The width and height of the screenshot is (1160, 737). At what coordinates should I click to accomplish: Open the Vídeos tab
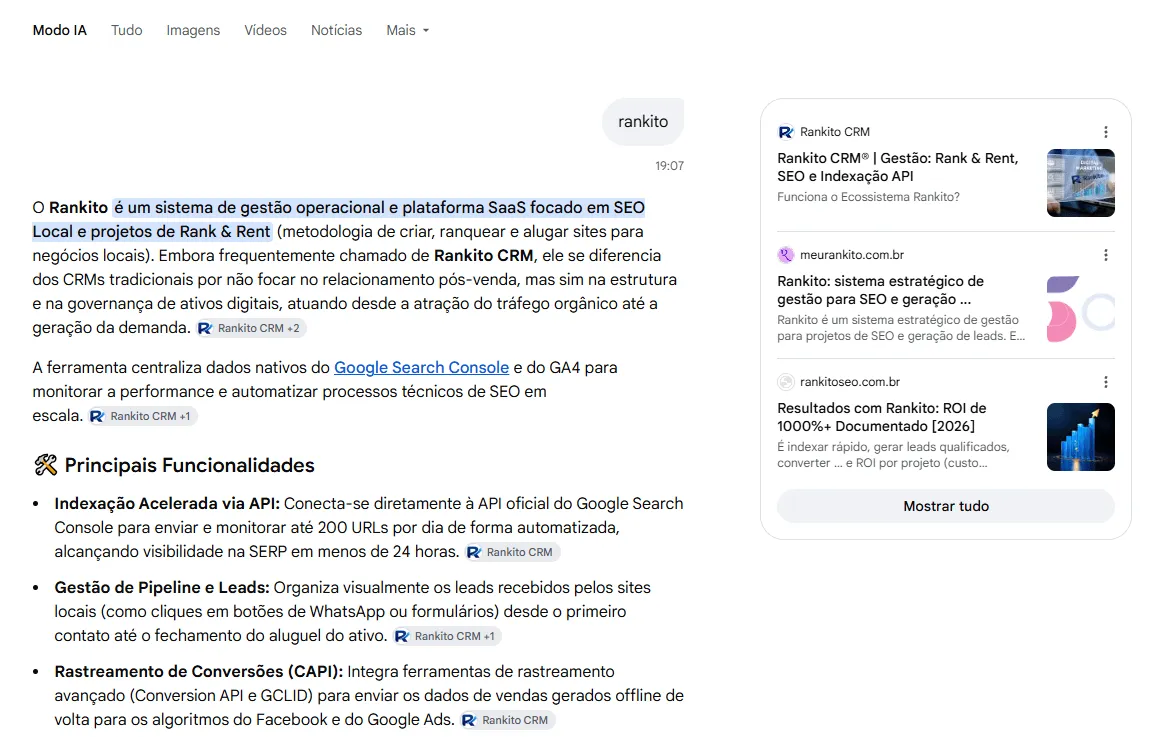pyautogui.click(x=266, y=30)
